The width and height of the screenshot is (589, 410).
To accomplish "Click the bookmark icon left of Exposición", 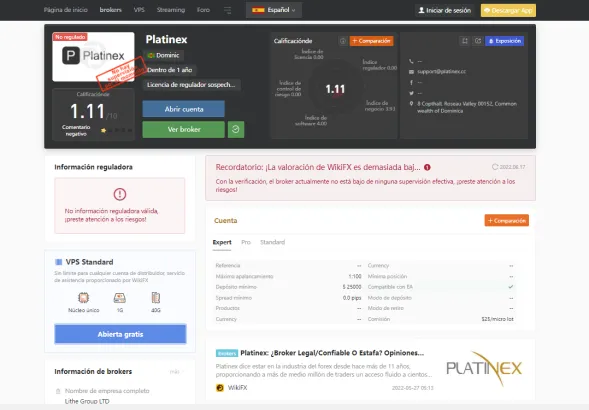I will click(x=465, y=41).
